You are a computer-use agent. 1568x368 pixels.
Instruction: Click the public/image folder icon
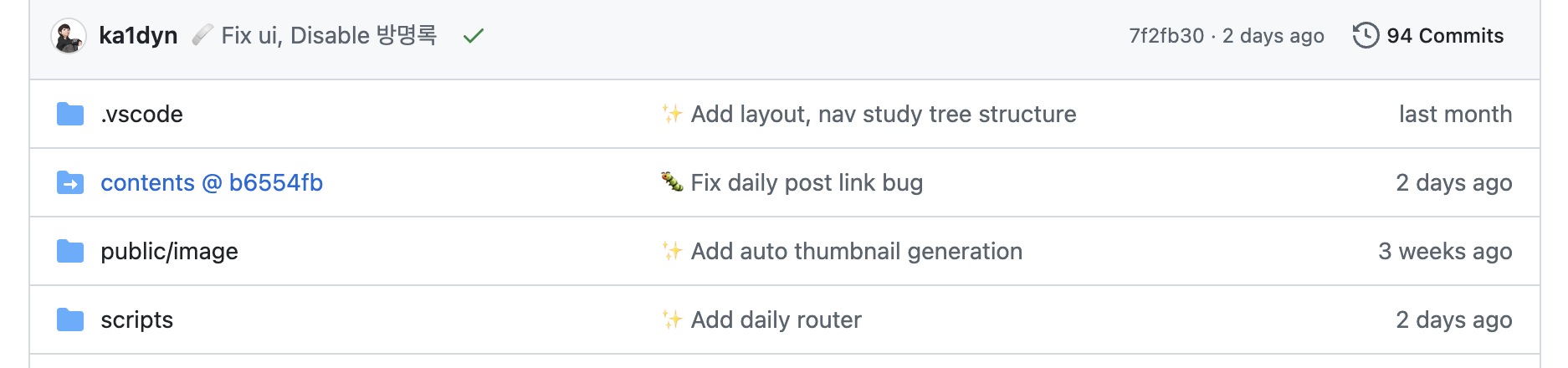click(x=70, y=251)
